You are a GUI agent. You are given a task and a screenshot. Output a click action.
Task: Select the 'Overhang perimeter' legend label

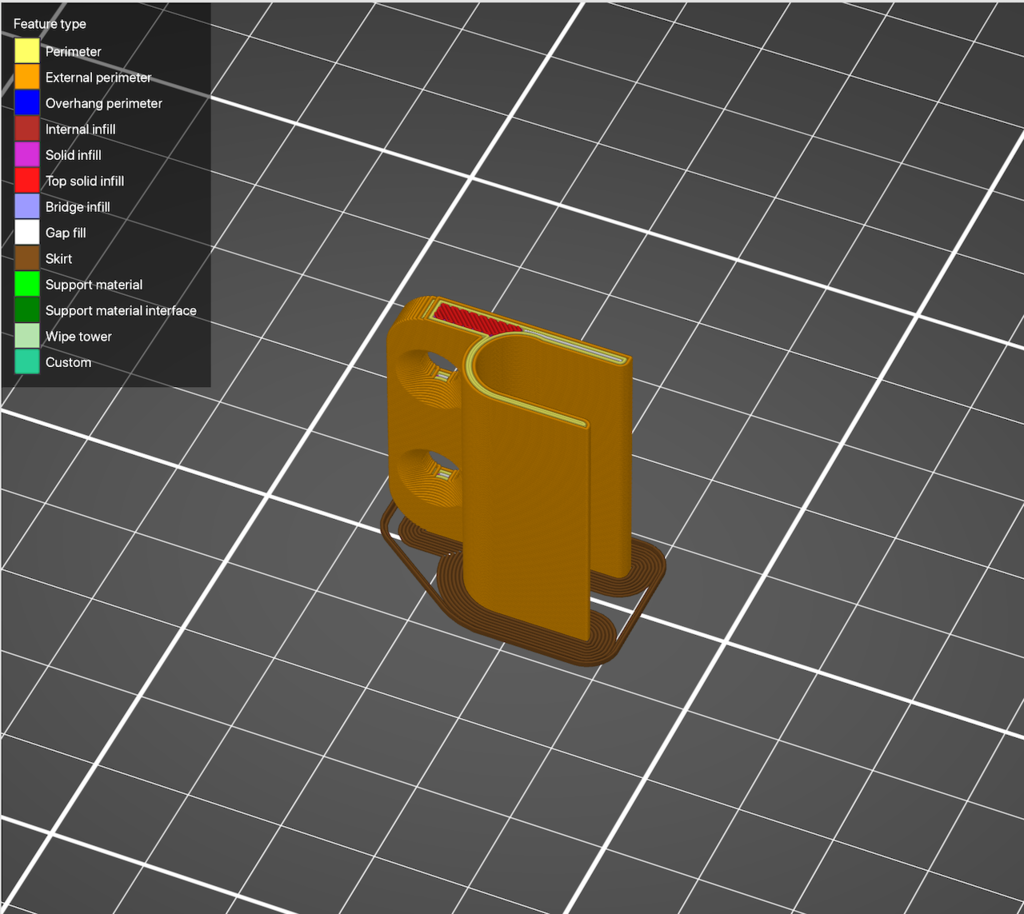pos(103,104)
